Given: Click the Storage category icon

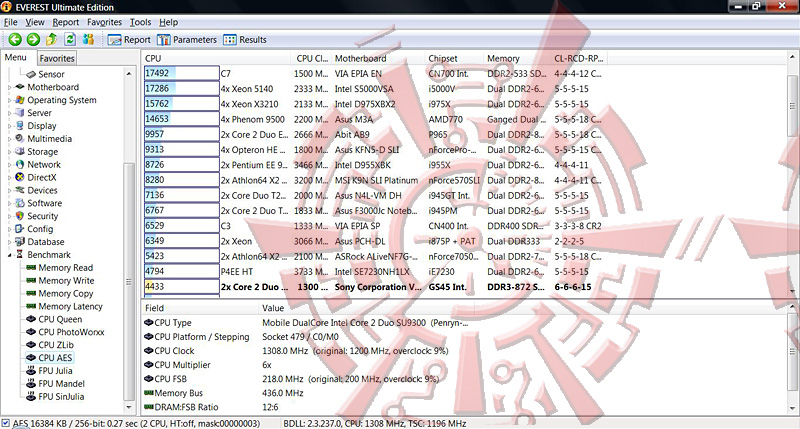Looking at the screenshot, I should click(20, 152).
